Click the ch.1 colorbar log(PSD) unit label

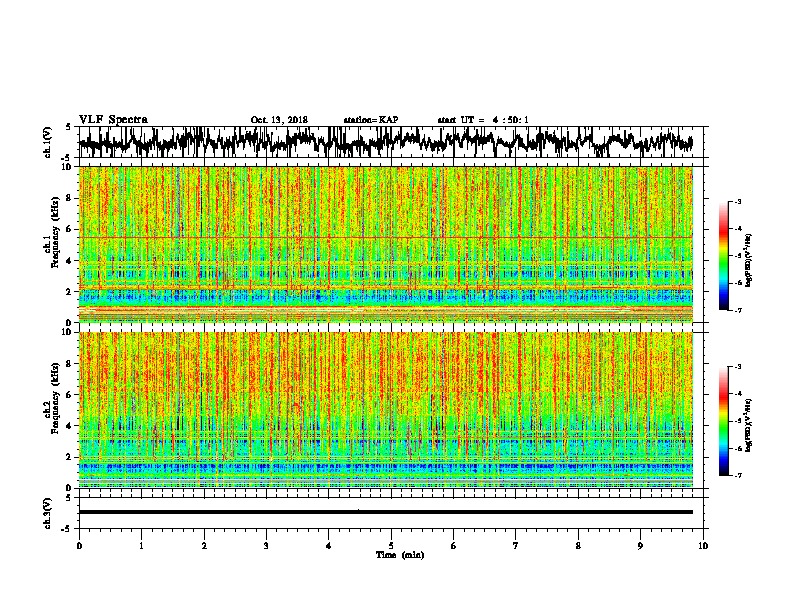click(x=749, y=260)
